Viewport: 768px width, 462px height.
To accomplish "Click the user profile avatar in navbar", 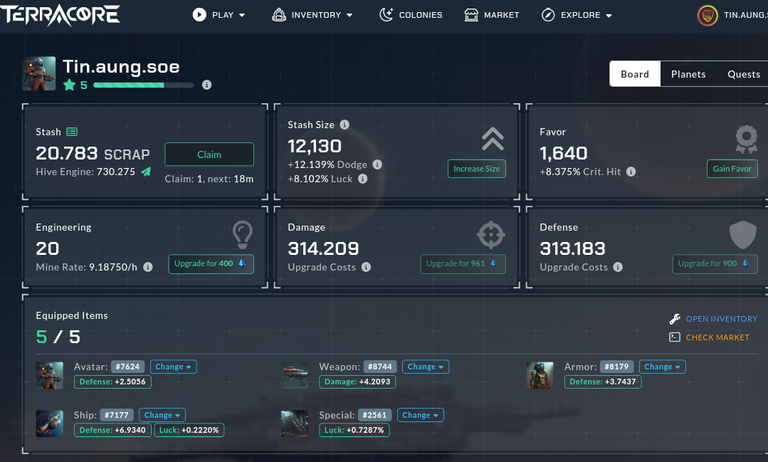I will pyautogui.click(x=707, y=15).
